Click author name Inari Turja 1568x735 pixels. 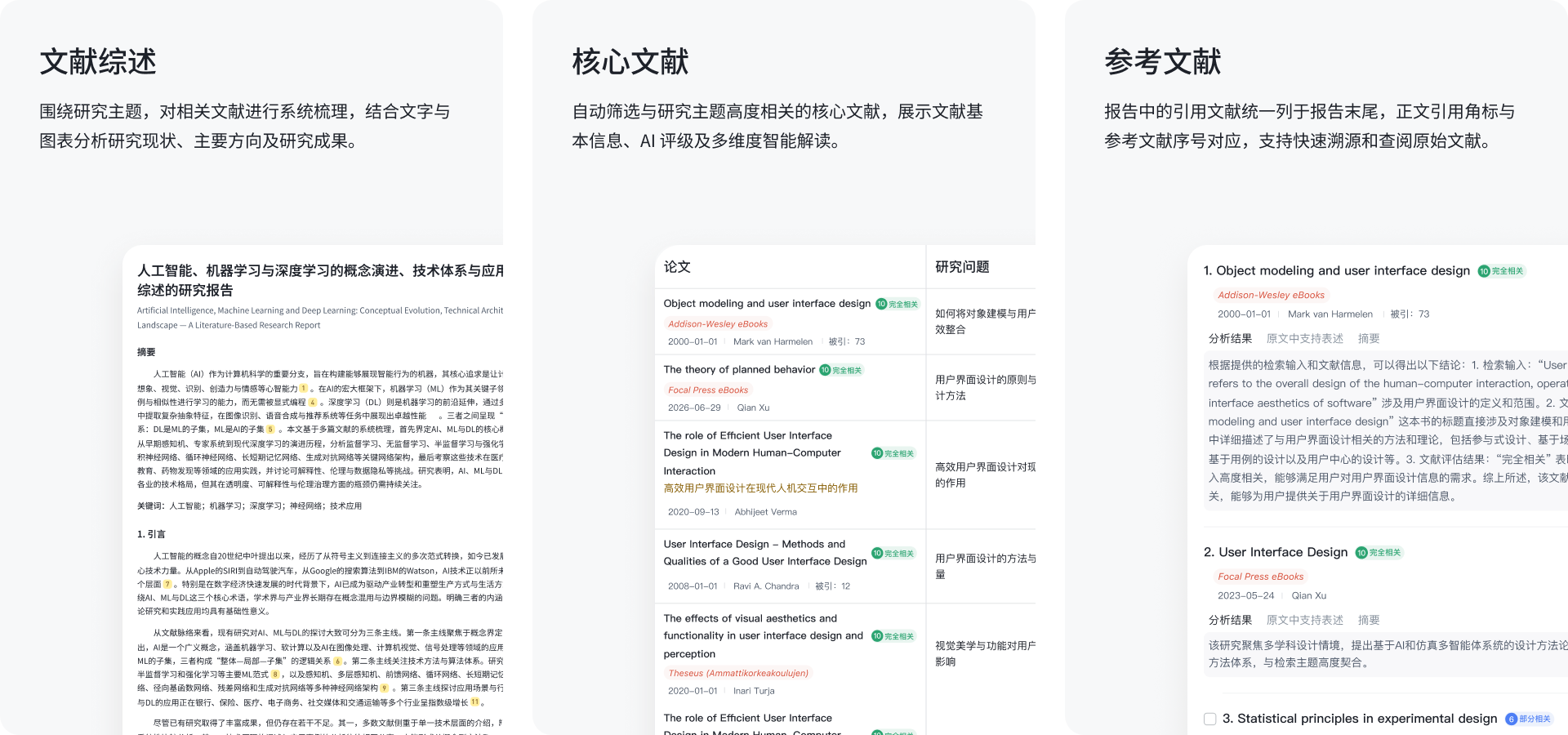click(x=754, y=691)
